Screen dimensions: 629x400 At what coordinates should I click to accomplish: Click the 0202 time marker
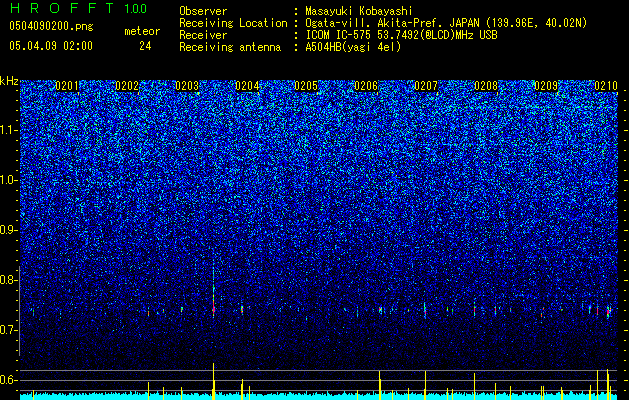tap(127, 86)
